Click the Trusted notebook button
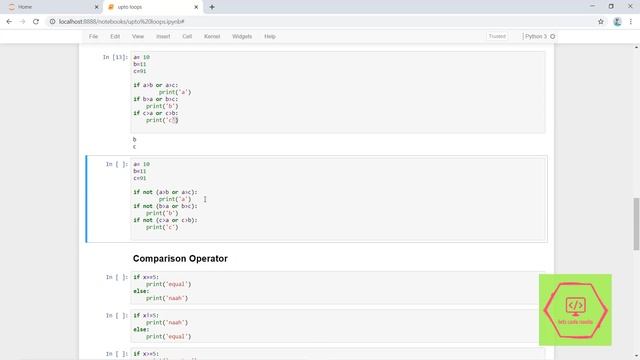 point(497,36)
